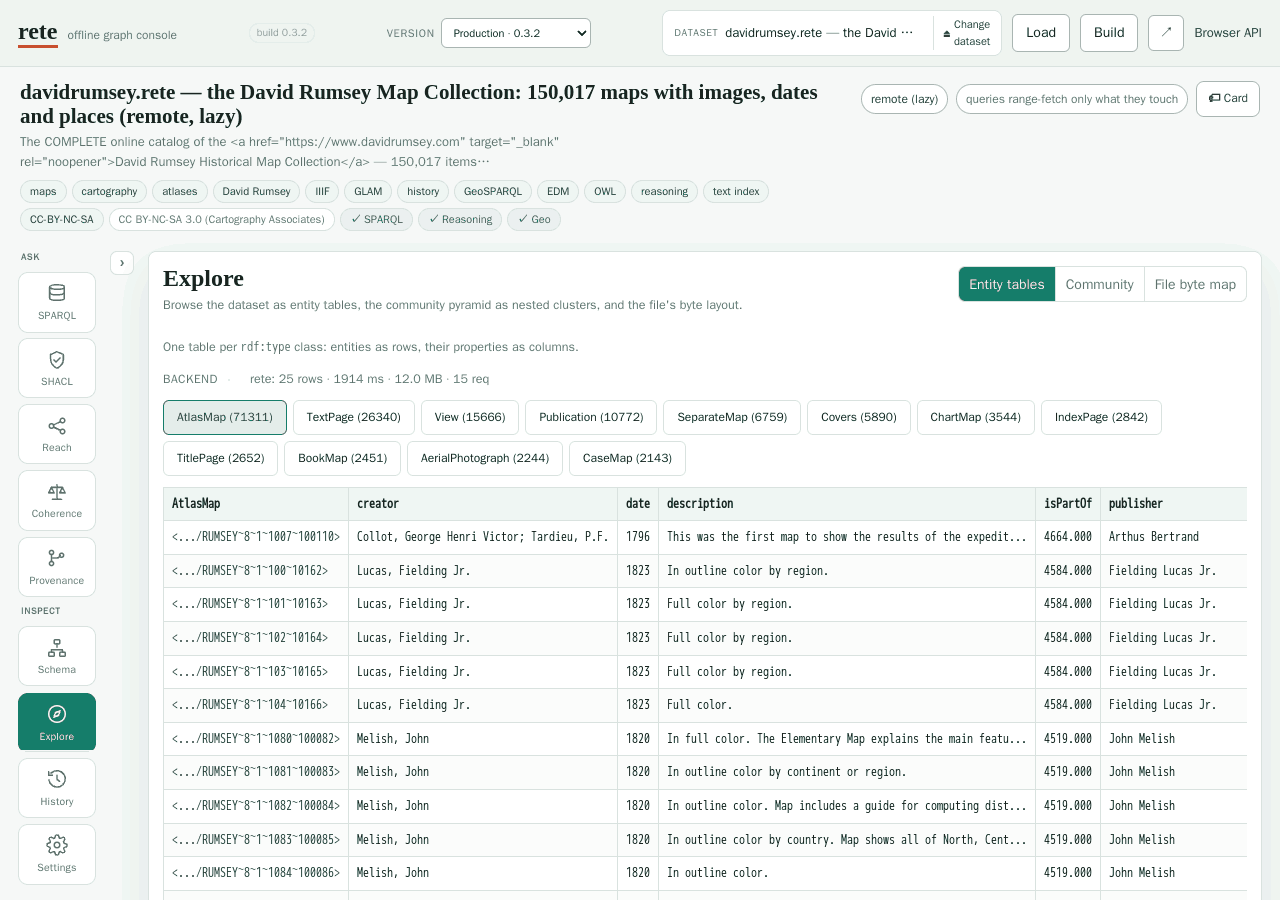Image resolution: width=1280 pixels, height=900 pixels.
Task: Open the Schema inspector
Action: tap(57, 657)
